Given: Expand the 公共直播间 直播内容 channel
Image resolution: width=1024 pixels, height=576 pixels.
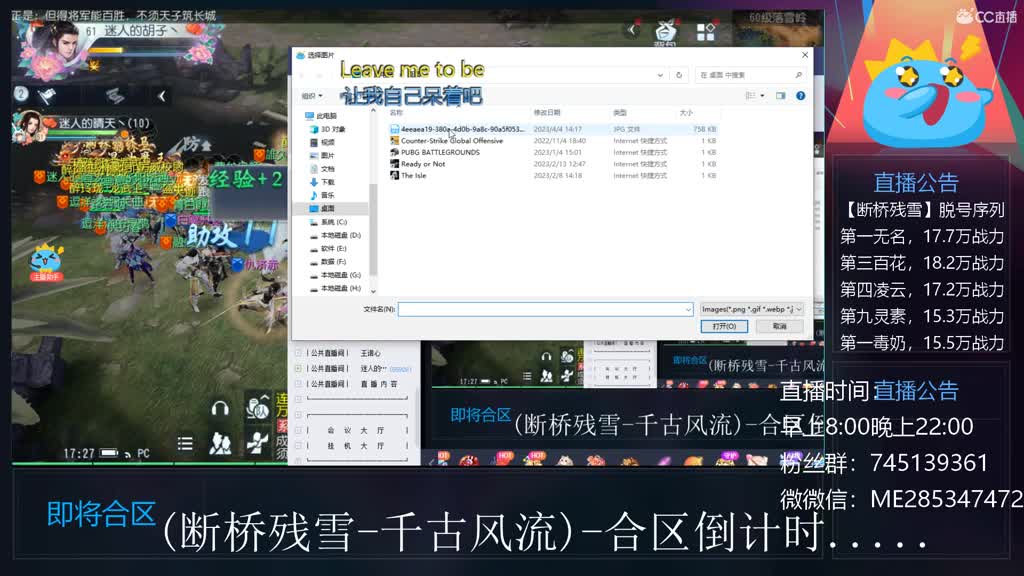Looking at the screenshot, I should click(298, 384).
